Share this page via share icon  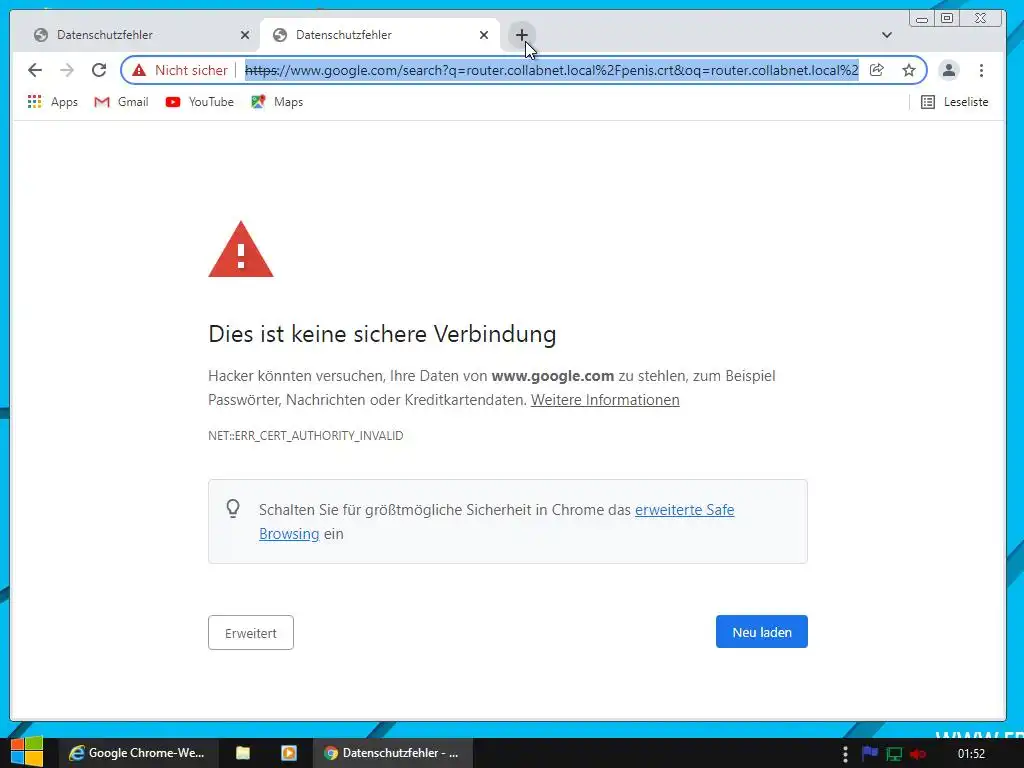tap(876, 70)
